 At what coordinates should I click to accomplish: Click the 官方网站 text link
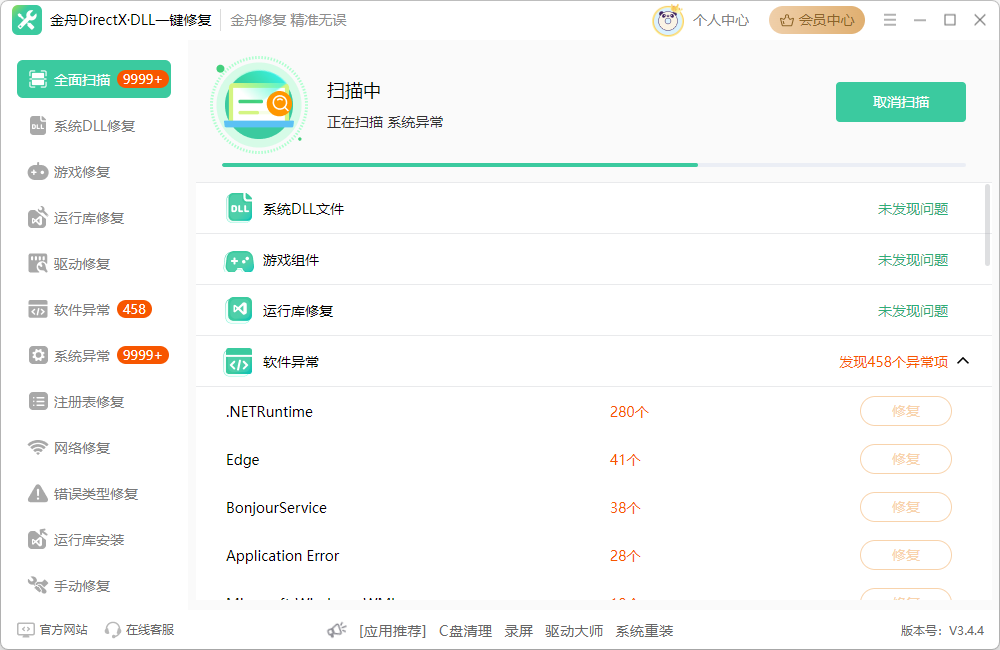click(x=63, y=630)
